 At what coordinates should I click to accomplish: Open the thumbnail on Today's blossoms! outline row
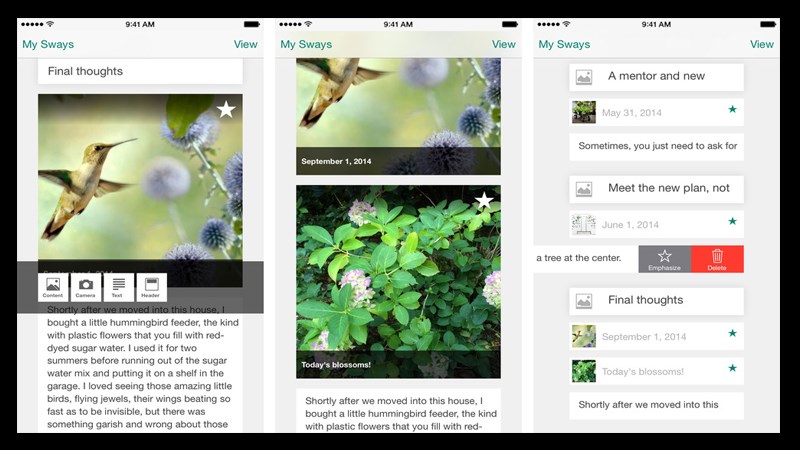(x=584, y=371)
